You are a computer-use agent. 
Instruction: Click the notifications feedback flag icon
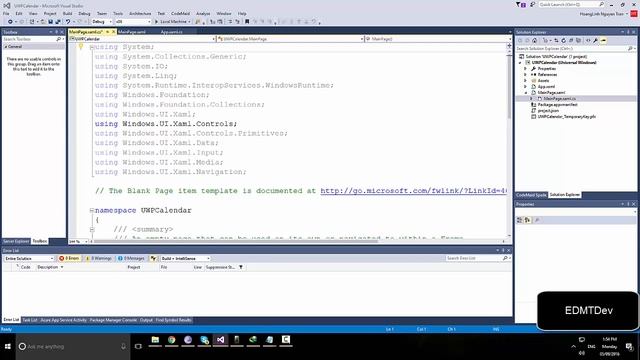(522, 4)
